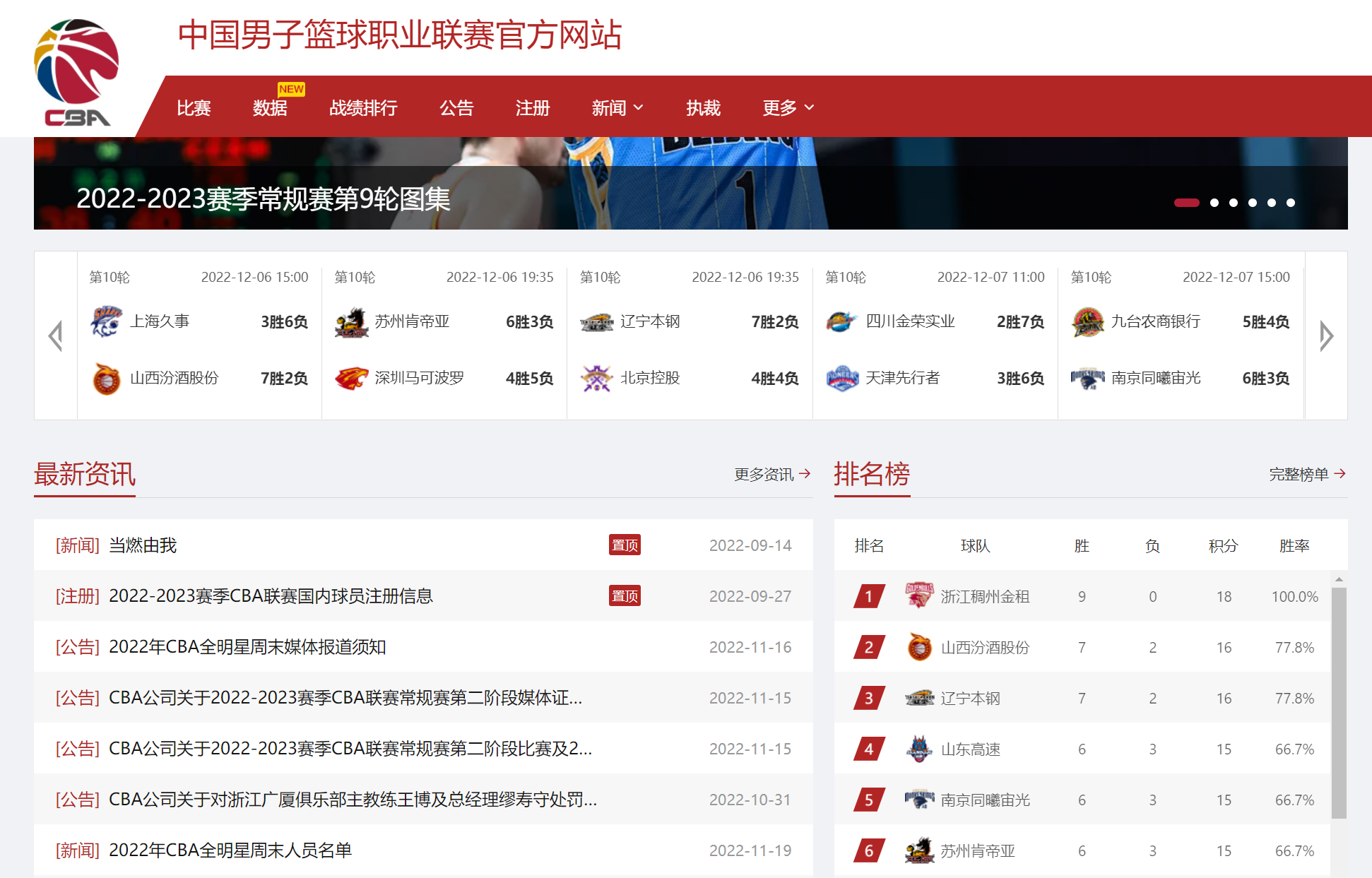1372x878 pixels.
Task: Click the Shanxi Fenjiu logo in match card
Action: tap(106, 378)
